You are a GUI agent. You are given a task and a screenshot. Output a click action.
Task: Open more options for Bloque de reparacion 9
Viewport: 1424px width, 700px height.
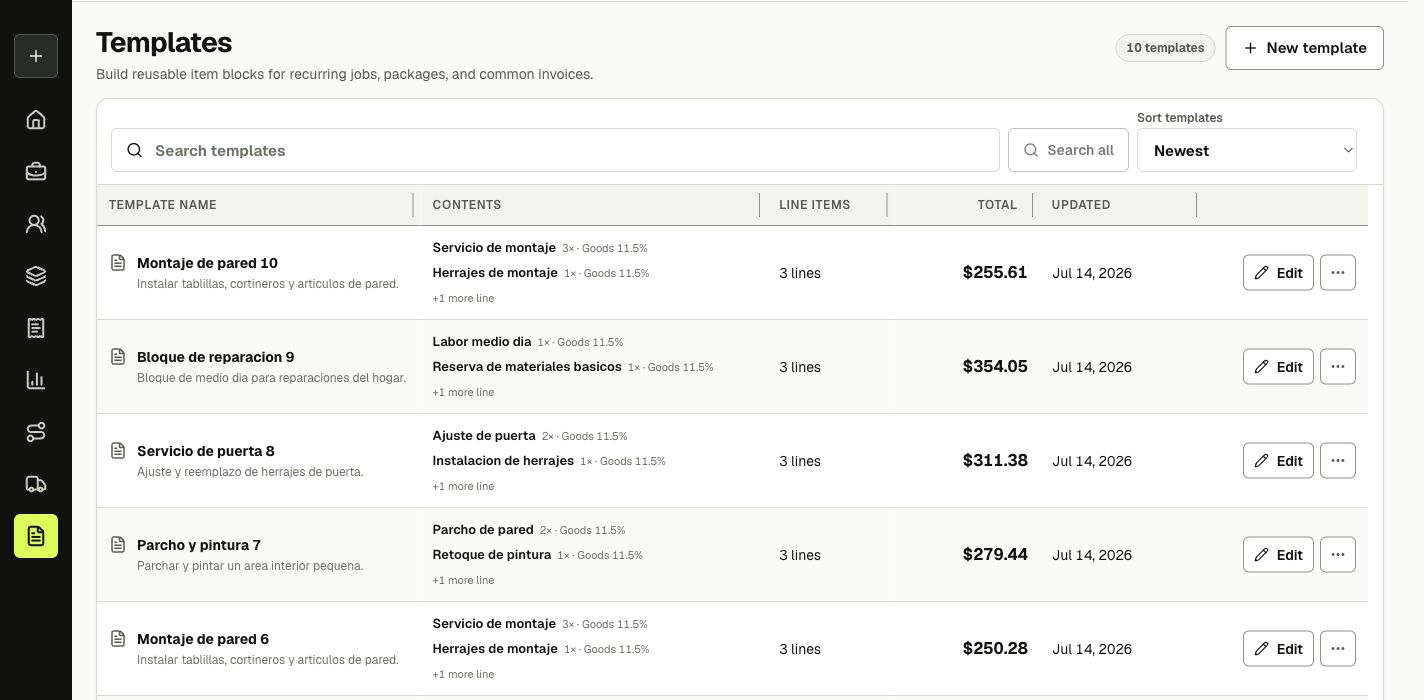point(1338,366)
